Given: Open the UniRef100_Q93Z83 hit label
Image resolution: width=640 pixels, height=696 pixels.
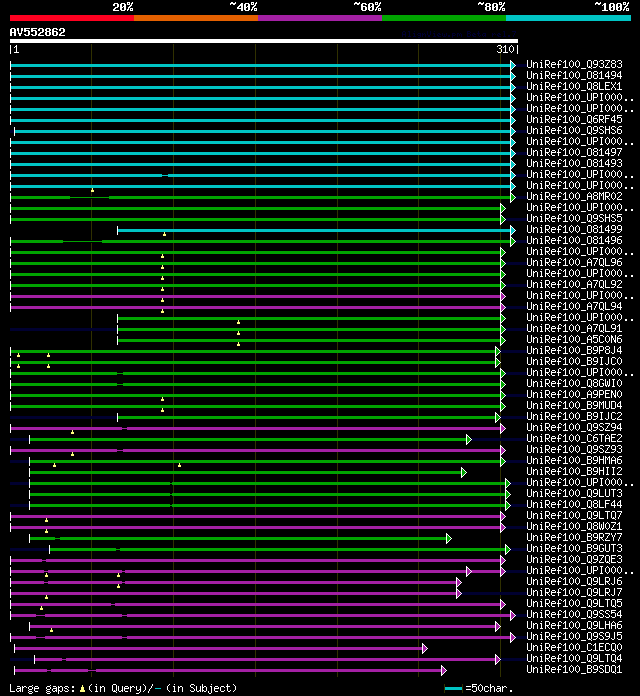Looking at the screenshot, I should 574,64.
